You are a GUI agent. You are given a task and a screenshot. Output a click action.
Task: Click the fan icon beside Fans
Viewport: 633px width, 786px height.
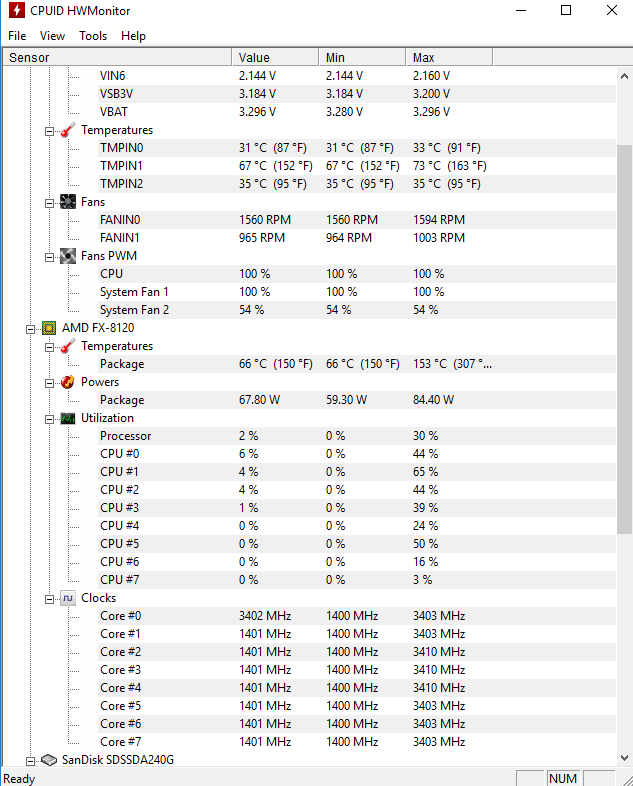coord(67,202)
